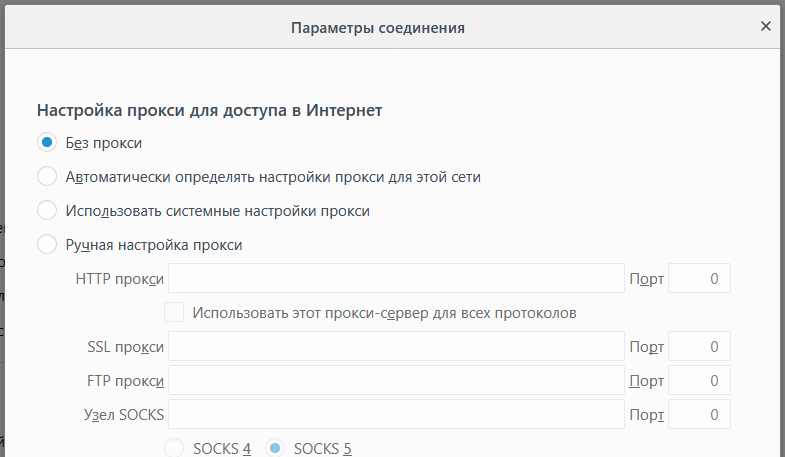Click the FTP proxy Порт field
This screenshot has height=457, width=785.
699,380
